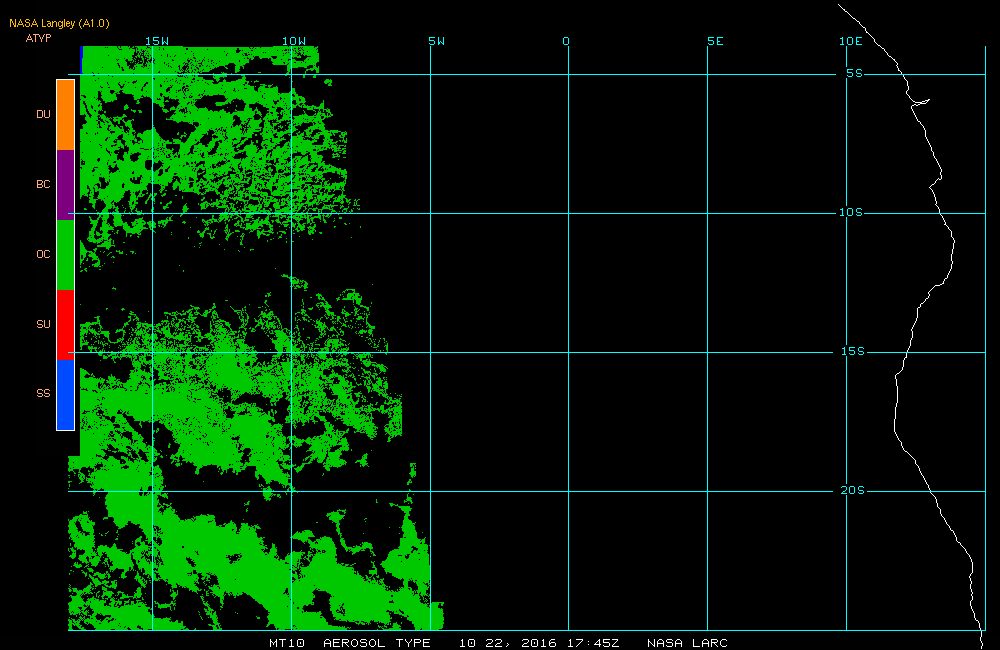Screen dimensions: 1000x650
Task: Click the NASA LARC caption text
Action: [x=688, y=643]
